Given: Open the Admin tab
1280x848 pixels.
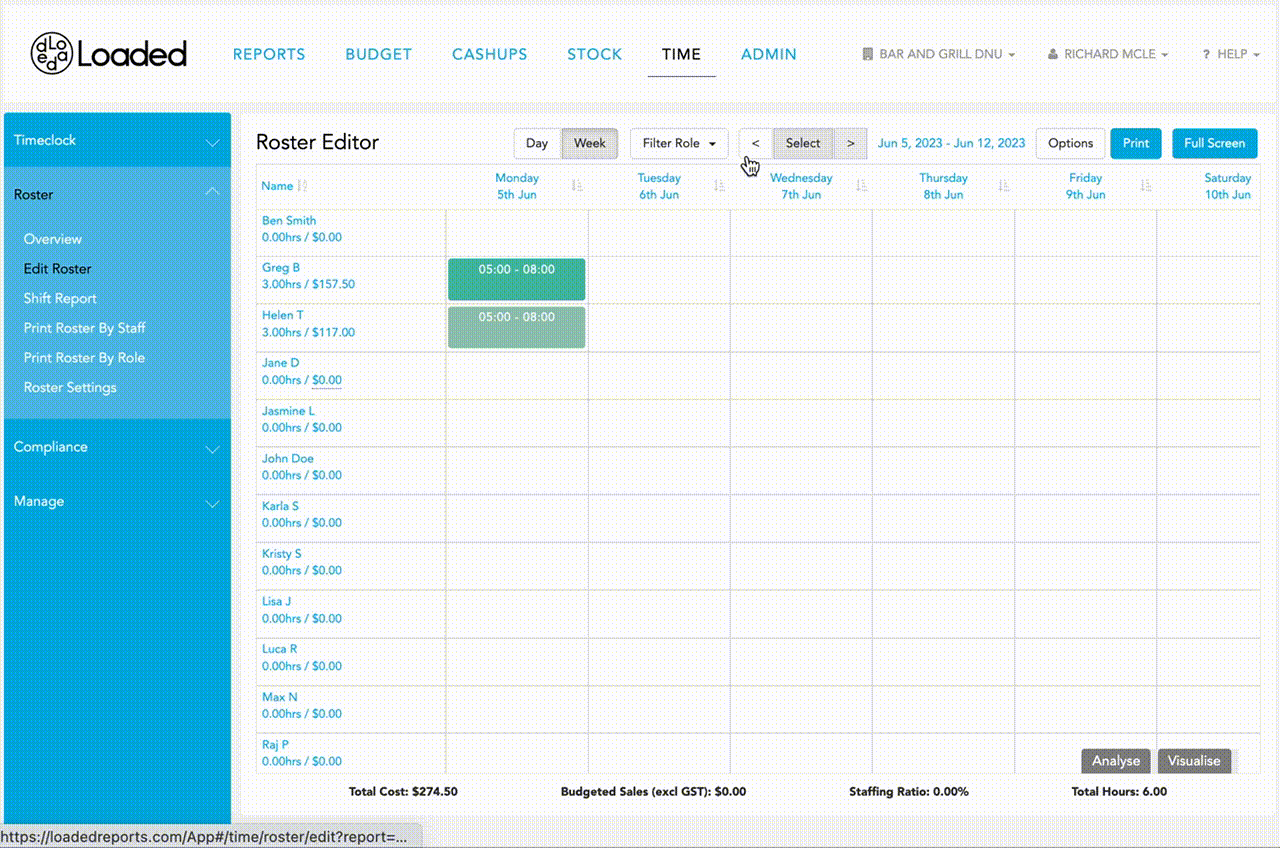Looking at the screenshot, I should pos(769,54).
